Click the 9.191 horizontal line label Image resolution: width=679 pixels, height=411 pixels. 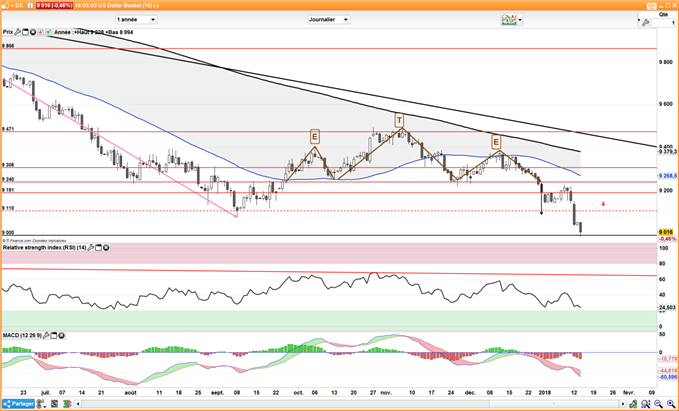coord(8,190)
